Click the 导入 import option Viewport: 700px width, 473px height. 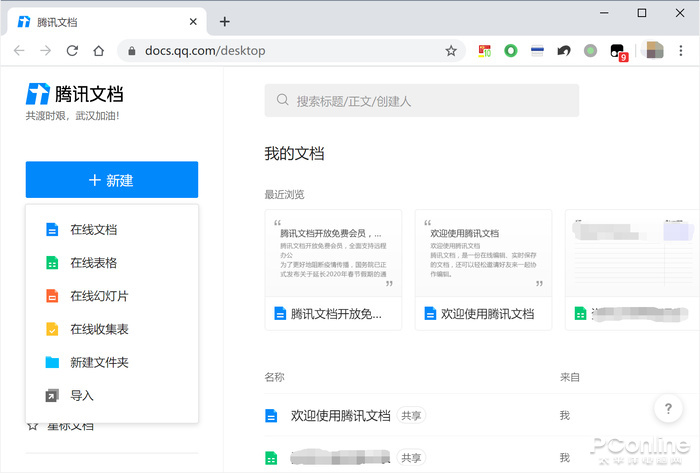(x=81, y=395)
